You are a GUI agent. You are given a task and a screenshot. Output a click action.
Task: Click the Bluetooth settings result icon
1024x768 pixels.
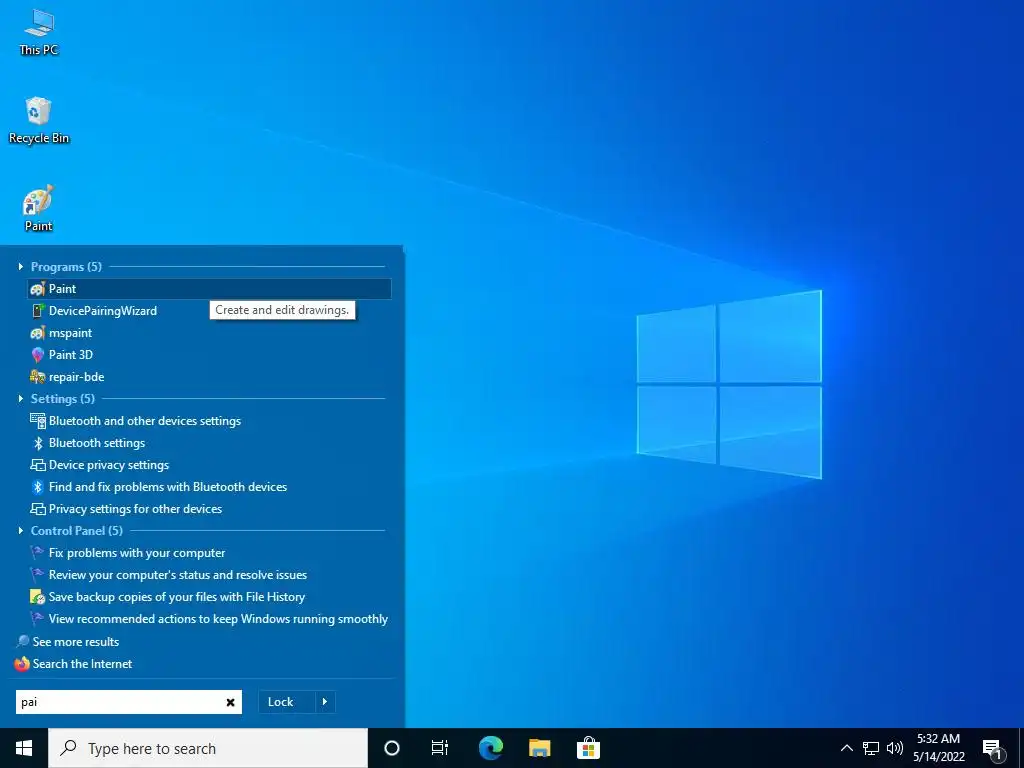pyautogui.click(x=38, y=443)
